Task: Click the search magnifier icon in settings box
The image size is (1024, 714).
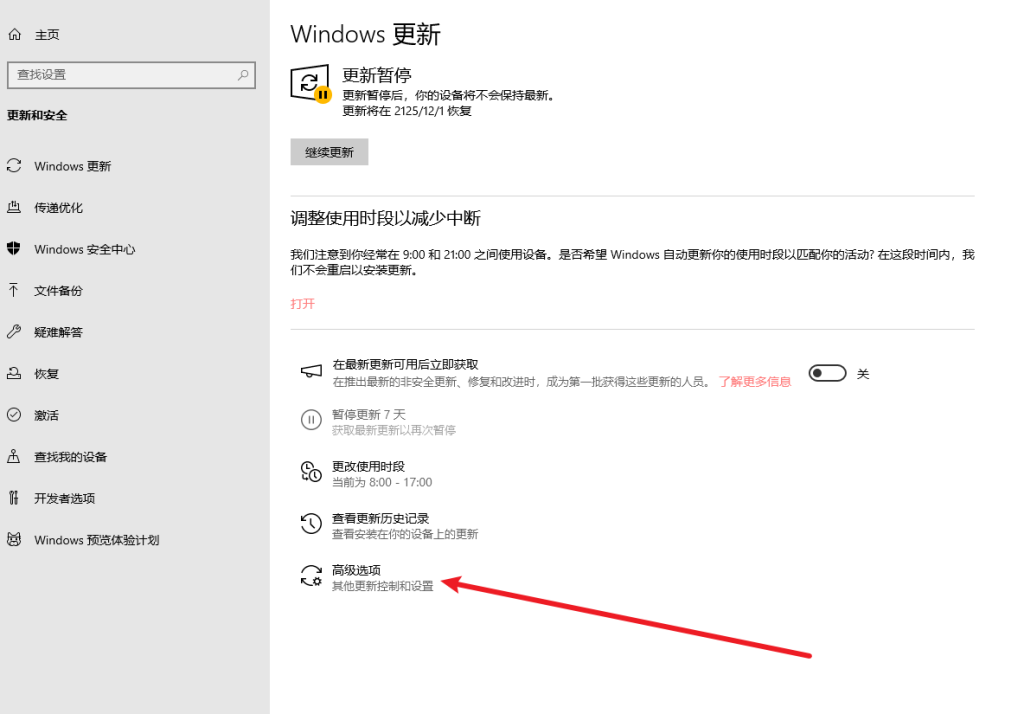Action: click(243, 75)
